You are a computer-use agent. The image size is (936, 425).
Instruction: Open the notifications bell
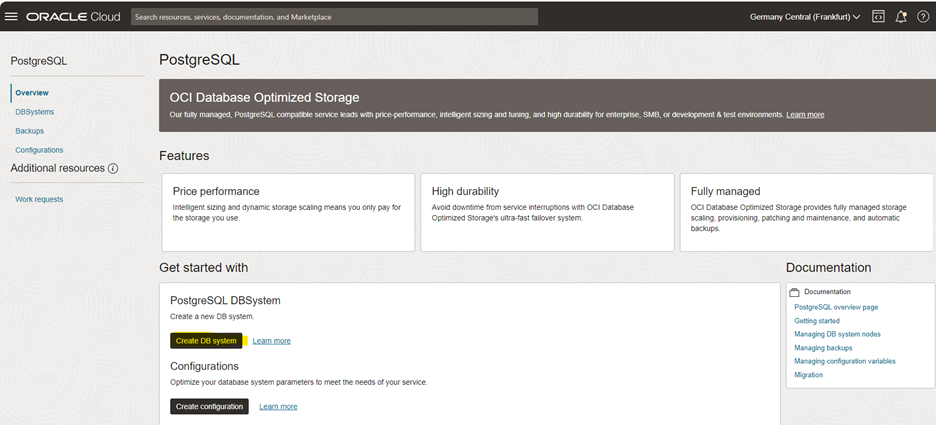click(x=901, y=17)
